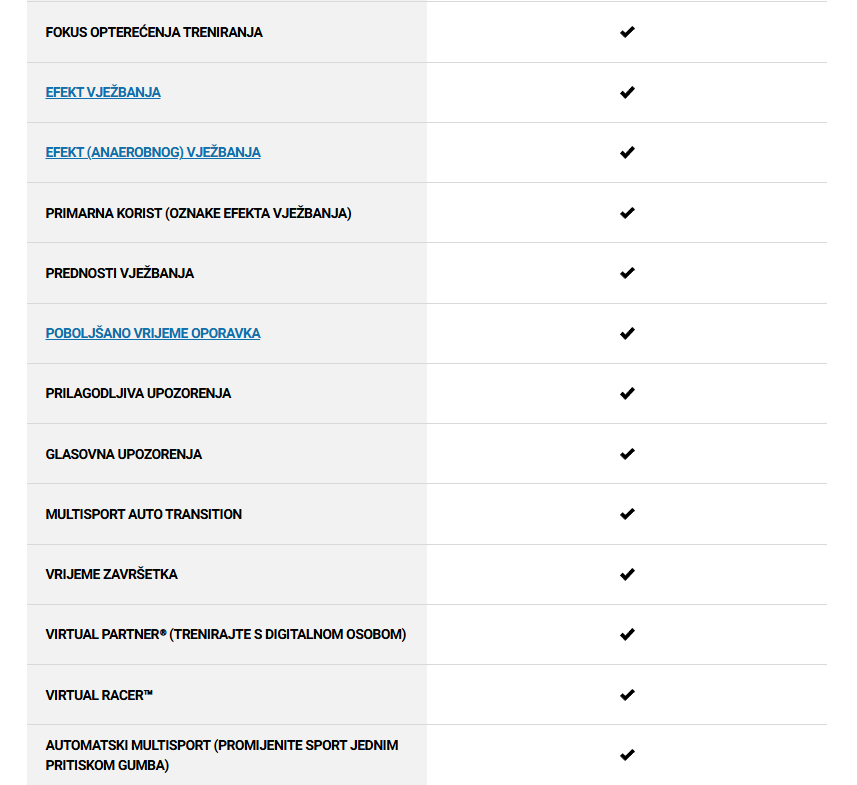Click checkmark for Automatski Multisport row
The width and height of the screenshot is (857, 785).
[x=627, y=755]
